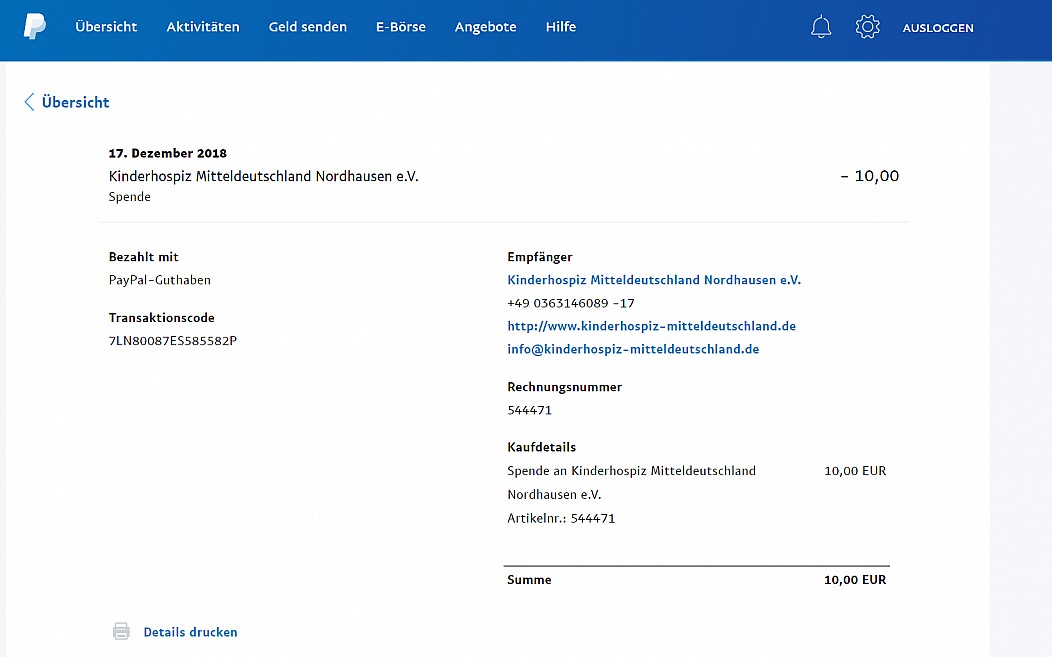Screen dimensions: 1052x657
Task: Open the recipient Kinderhospiz Mitteldeutschland Nordhausen e.V. link
Action: coord(654,280)
